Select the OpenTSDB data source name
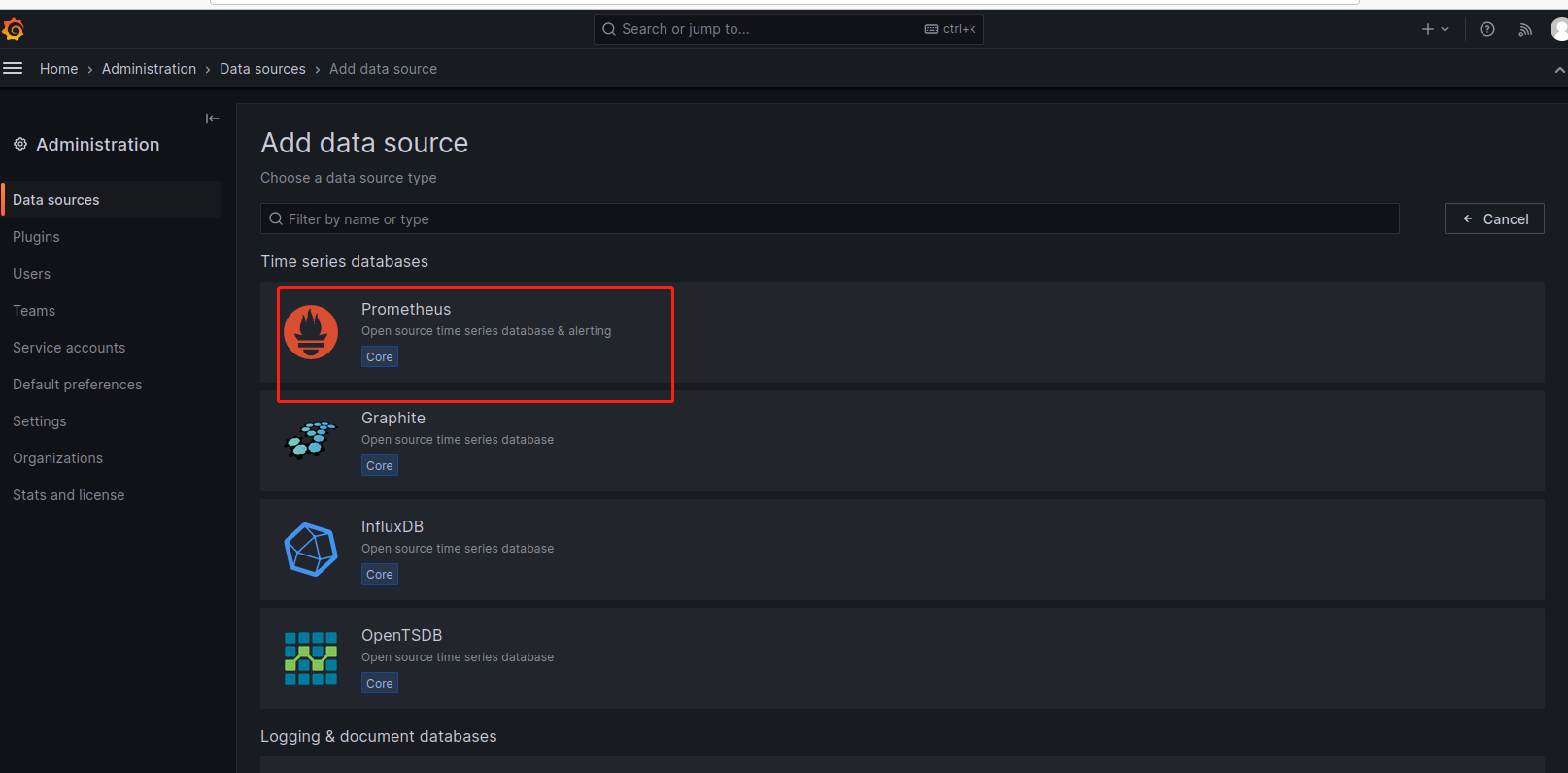This screenshot has width=1568, height=773. 401,635
